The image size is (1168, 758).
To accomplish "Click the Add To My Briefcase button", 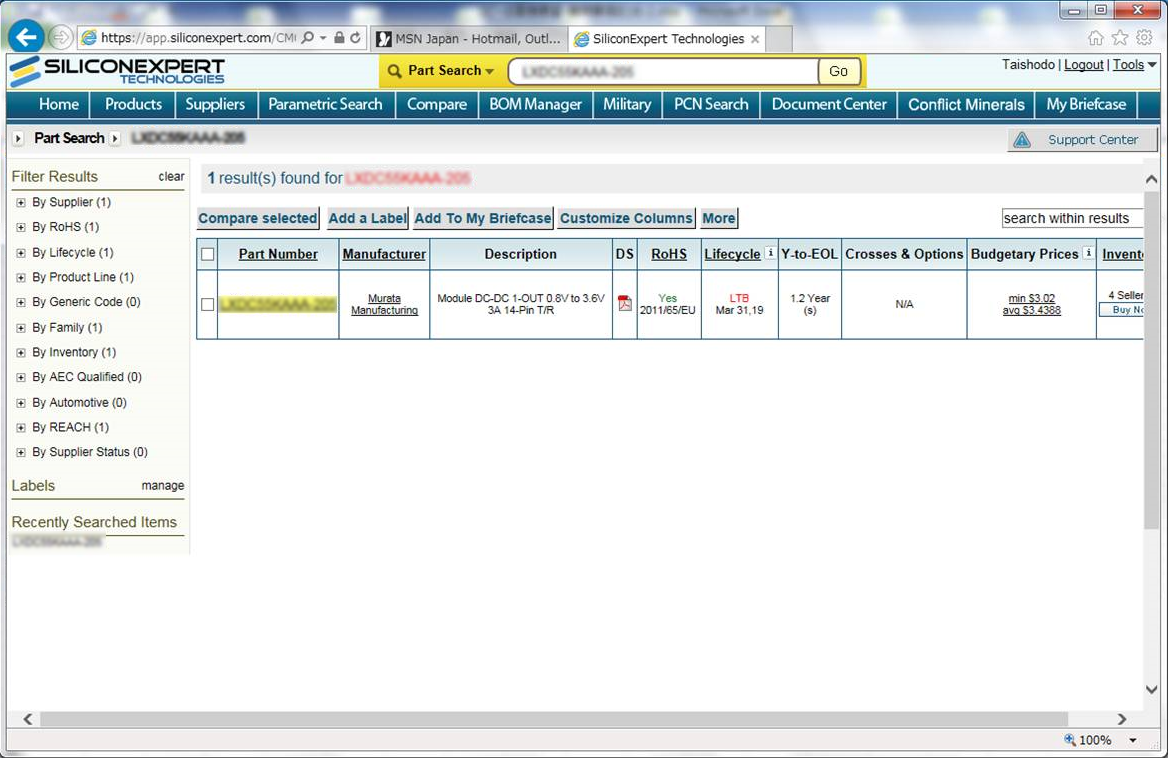I will coord(483,218).
